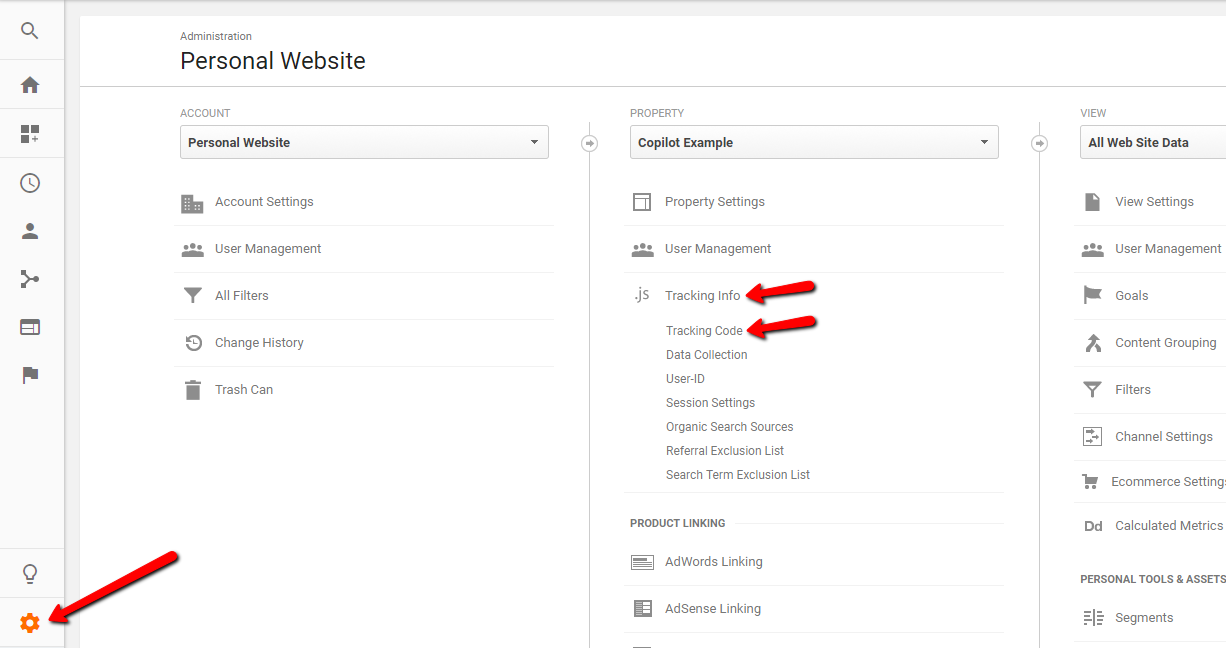Click the Goals flag icon
Image resolution: width=1226 pixels, height=648 pixels.
1093,296
